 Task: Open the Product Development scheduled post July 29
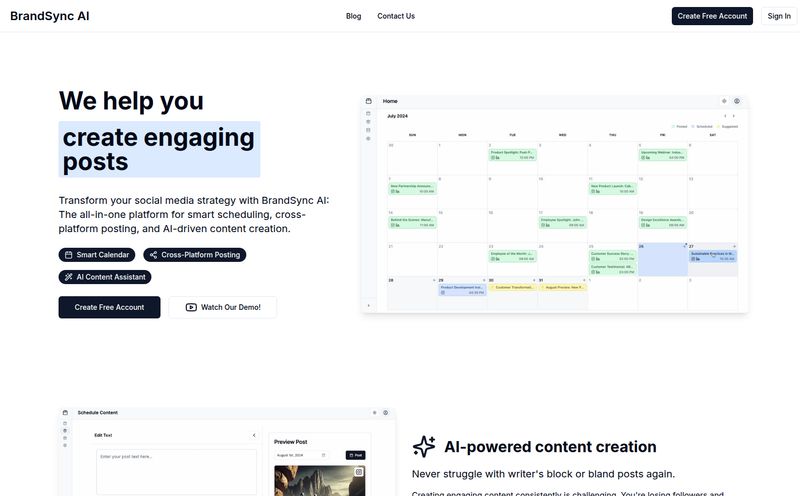pyautogui.click(x=462, y=290)
